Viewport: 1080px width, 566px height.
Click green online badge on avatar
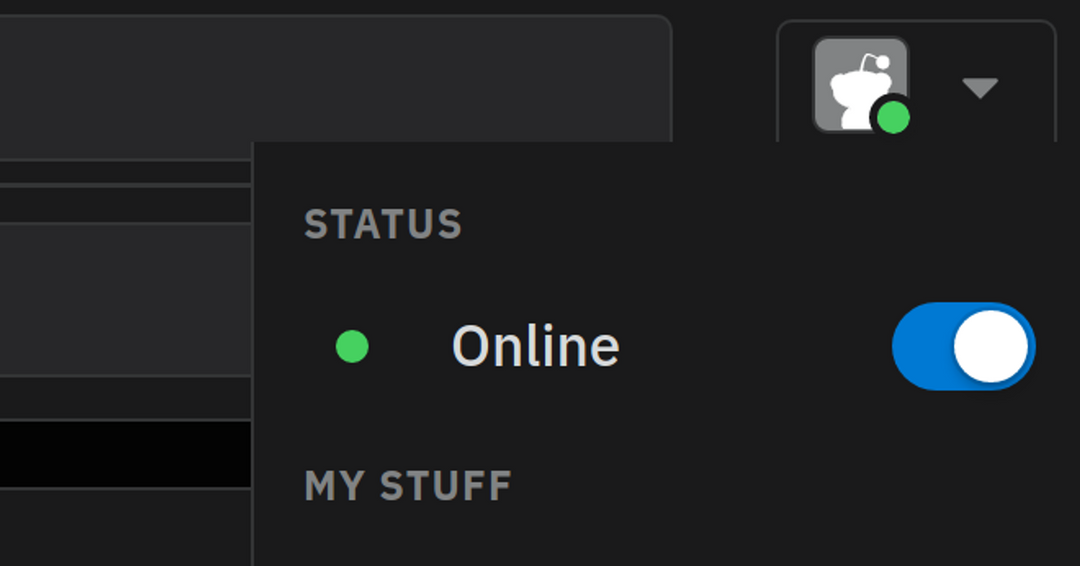pyautogui.click(x=893, y=117)
